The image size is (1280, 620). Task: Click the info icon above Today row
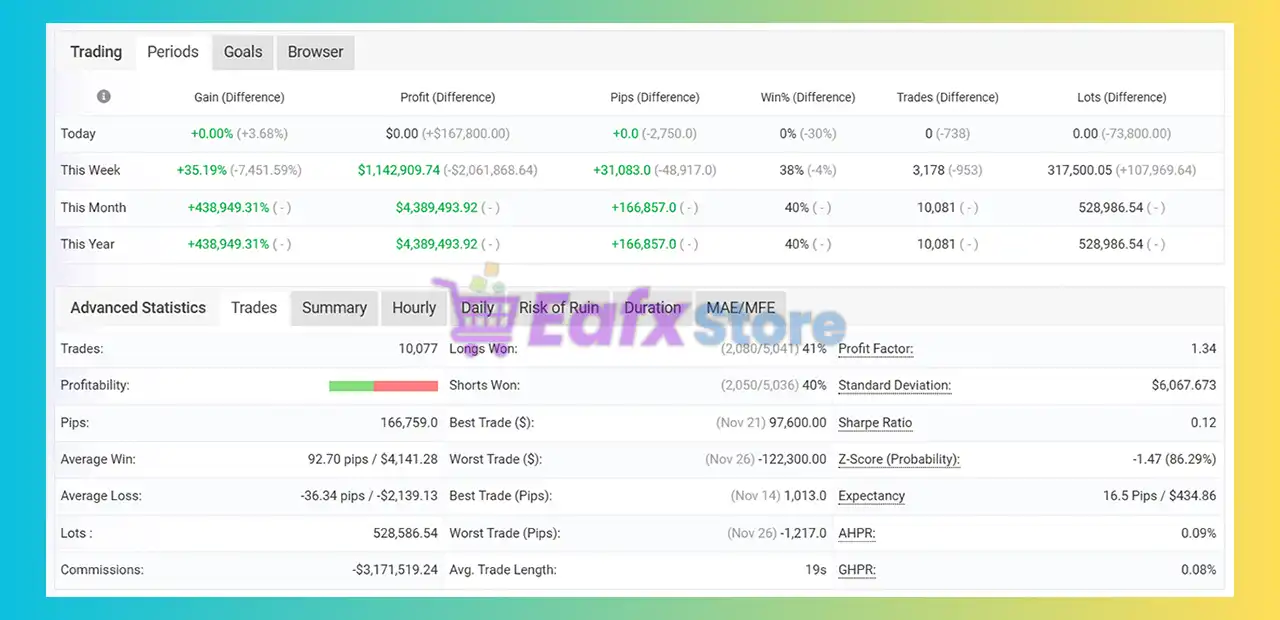click(x=104, y=97)
